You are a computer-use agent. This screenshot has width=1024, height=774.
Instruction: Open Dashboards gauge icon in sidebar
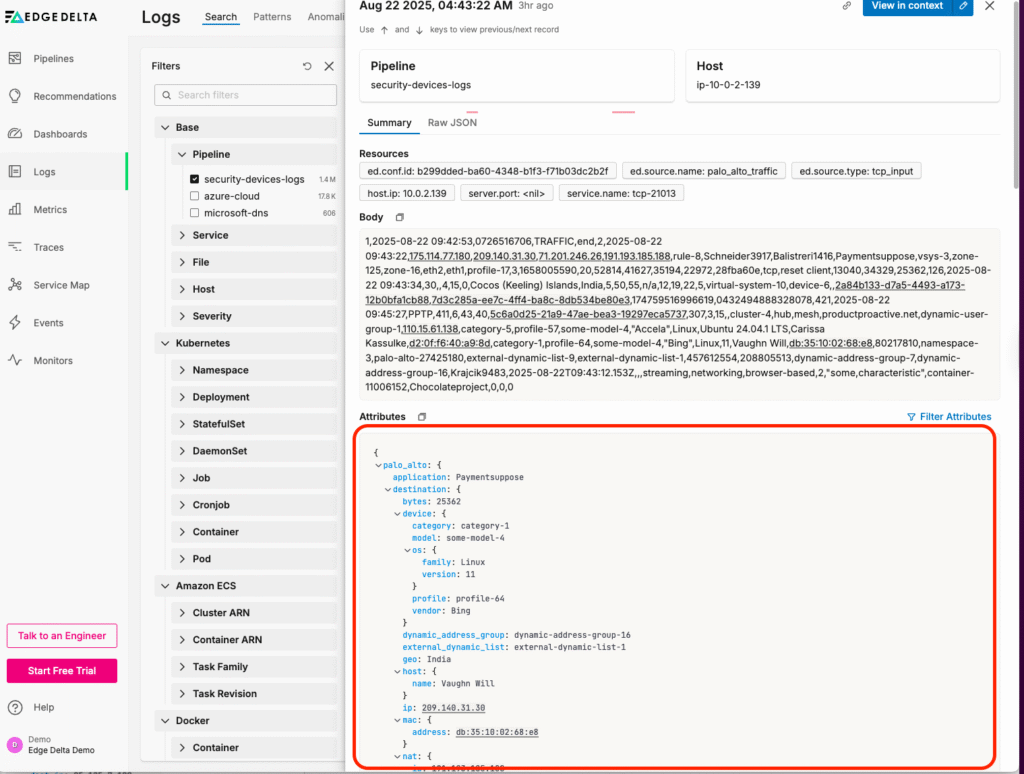click(15, 134)
